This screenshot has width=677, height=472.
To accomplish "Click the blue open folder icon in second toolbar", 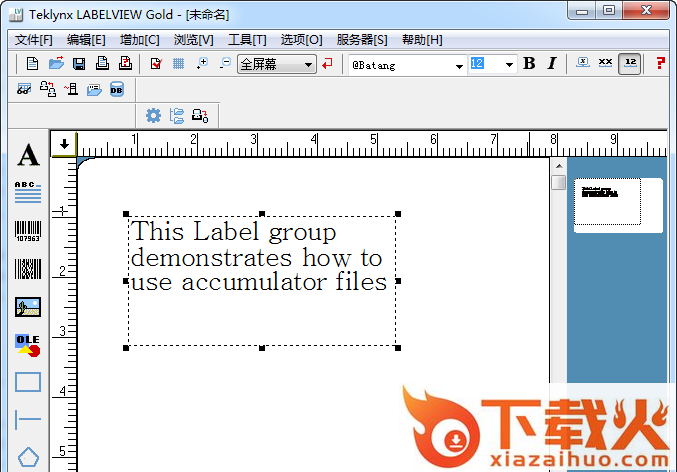I will coord(94,90).
